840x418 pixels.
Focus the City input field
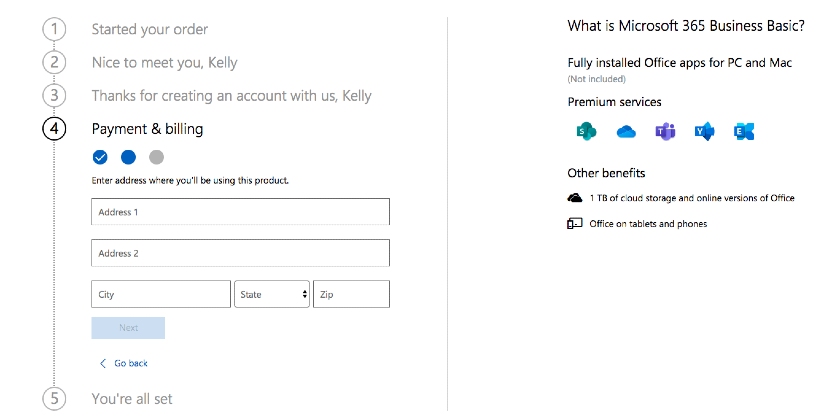point(161,294)
